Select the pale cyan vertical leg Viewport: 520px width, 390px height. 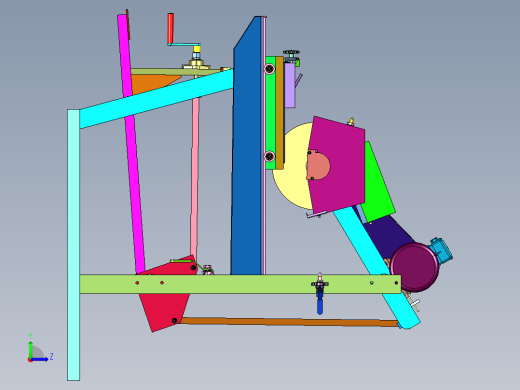tap(73, 245)
